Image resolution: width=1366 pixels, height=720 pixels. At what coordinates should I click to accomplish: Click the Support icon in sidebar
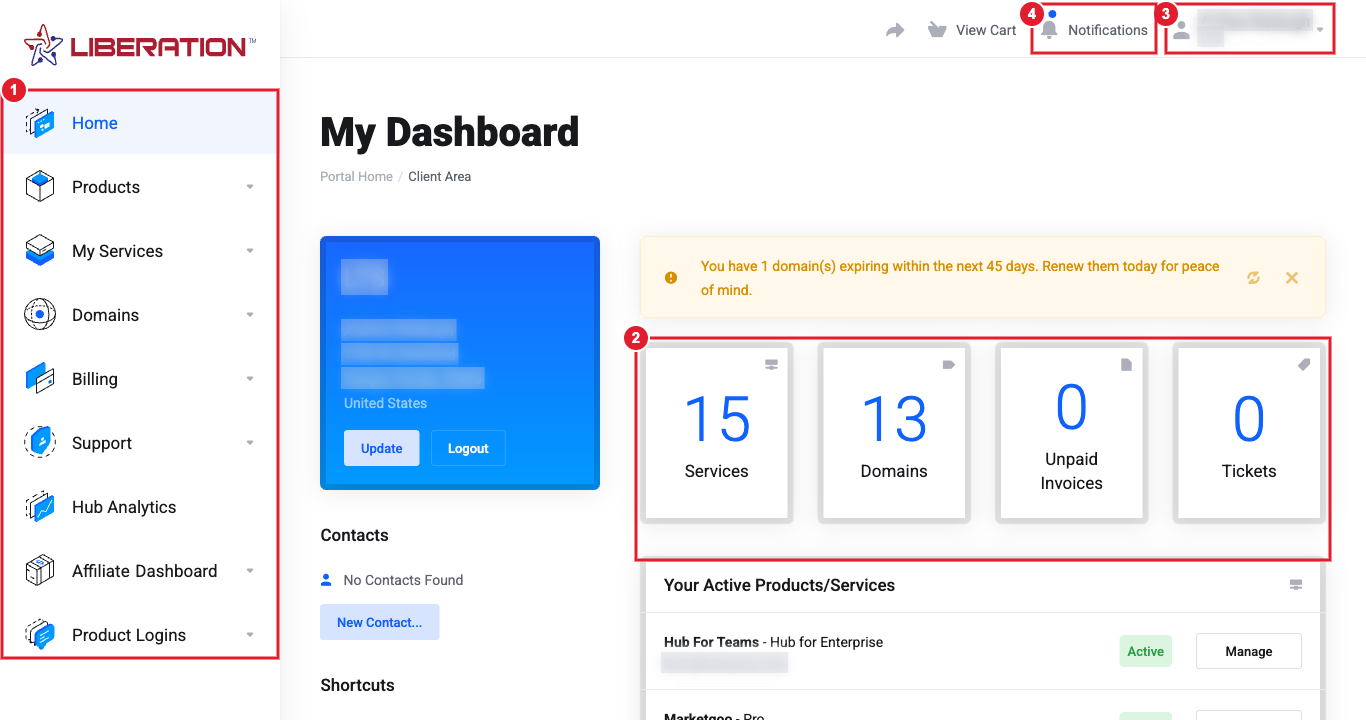[x=40, y=443]
